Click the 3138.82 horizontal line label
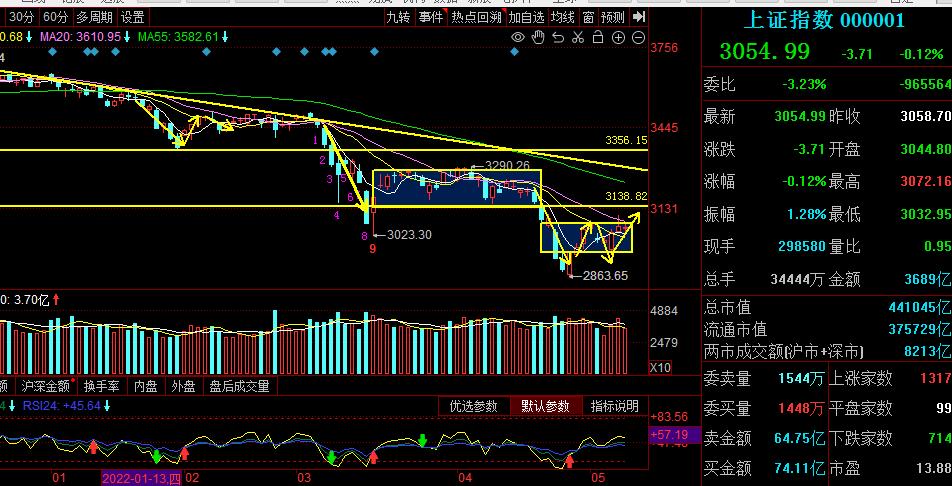 [626, 196]
